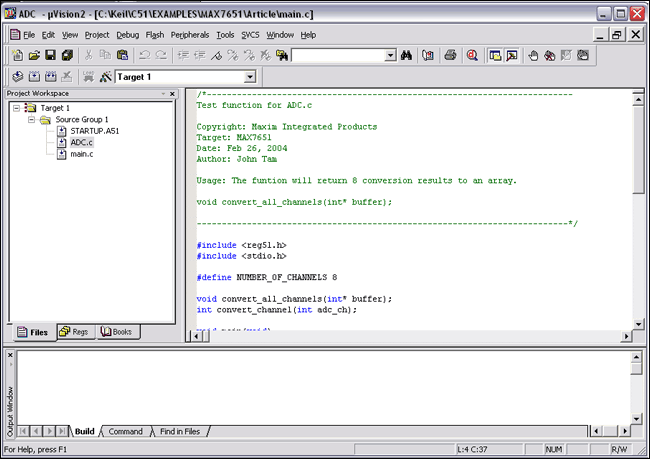Click the Build Target icon
Screen dimensions: 650x459
[x=35, y=77]
